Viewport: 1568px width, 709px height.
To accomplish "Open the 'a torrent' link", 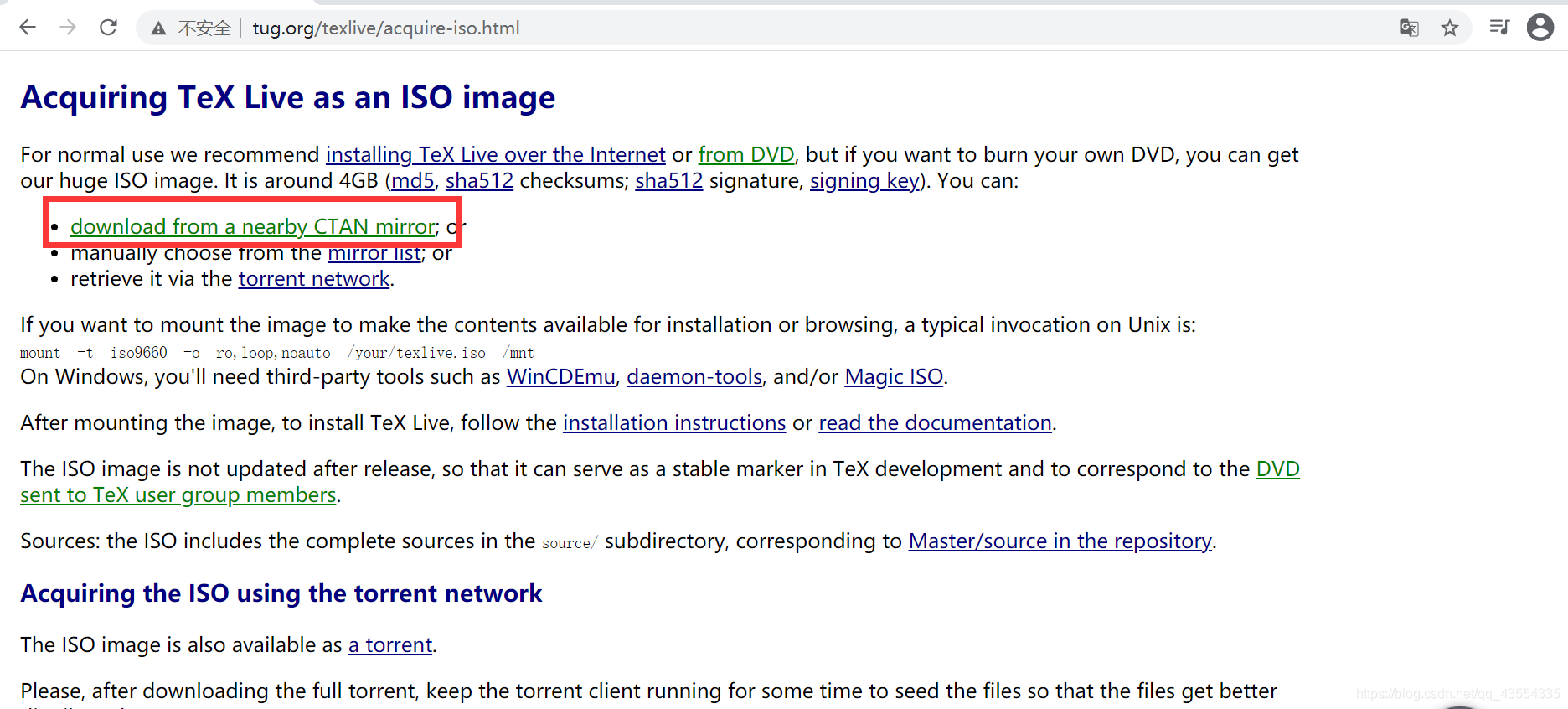I will coord(390,645).
